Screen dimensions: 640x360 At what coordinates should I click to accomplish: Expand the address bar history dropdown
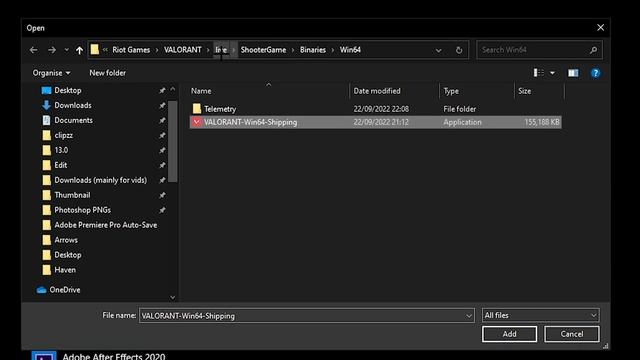click(x=438, y=50)
